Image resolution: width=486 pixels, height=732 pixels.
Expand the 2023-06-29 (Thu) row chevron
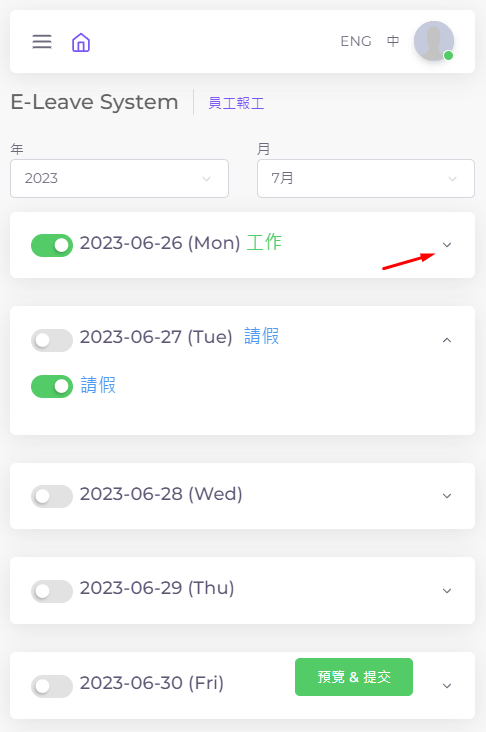click(447, 591)
